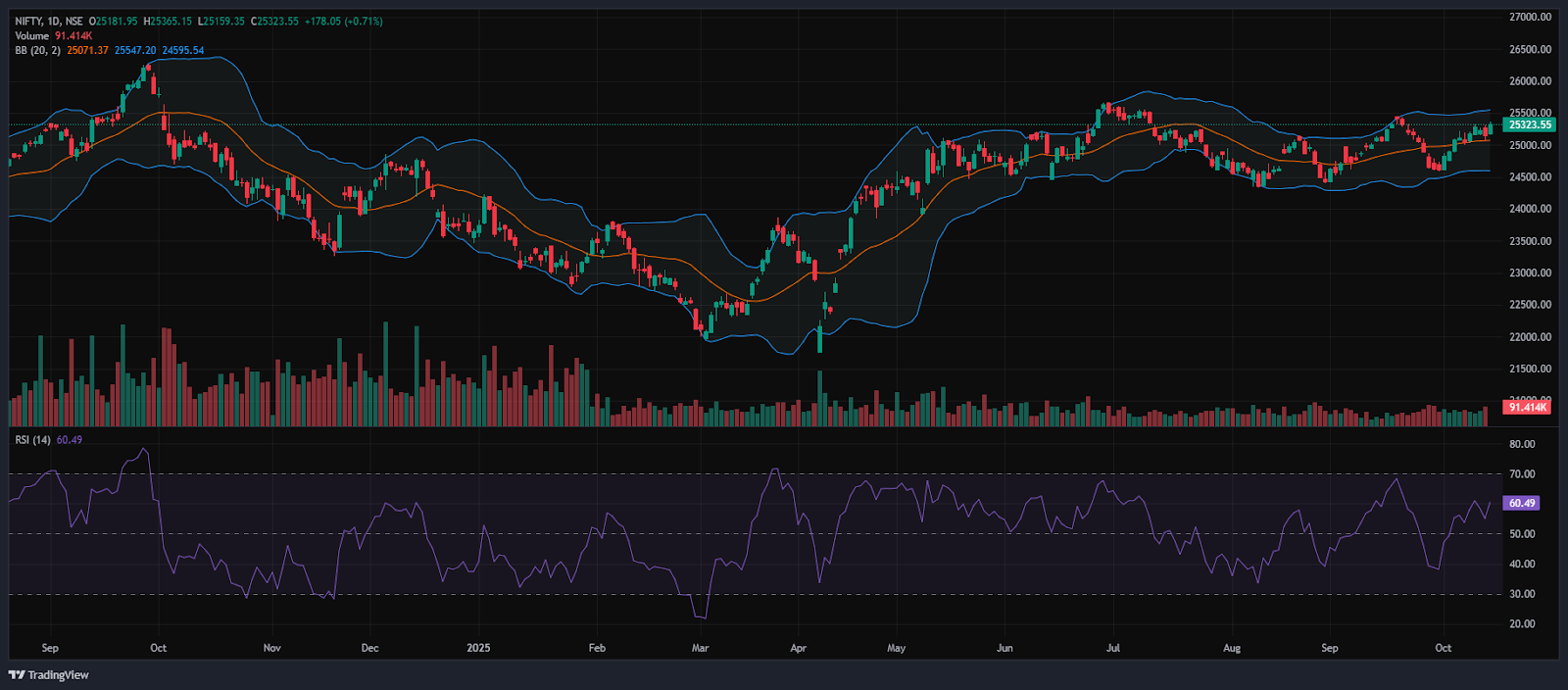Select the Jul marker on the time axis
Viewport: 1568px width, 690px height.
click(x=1112, y=648)
